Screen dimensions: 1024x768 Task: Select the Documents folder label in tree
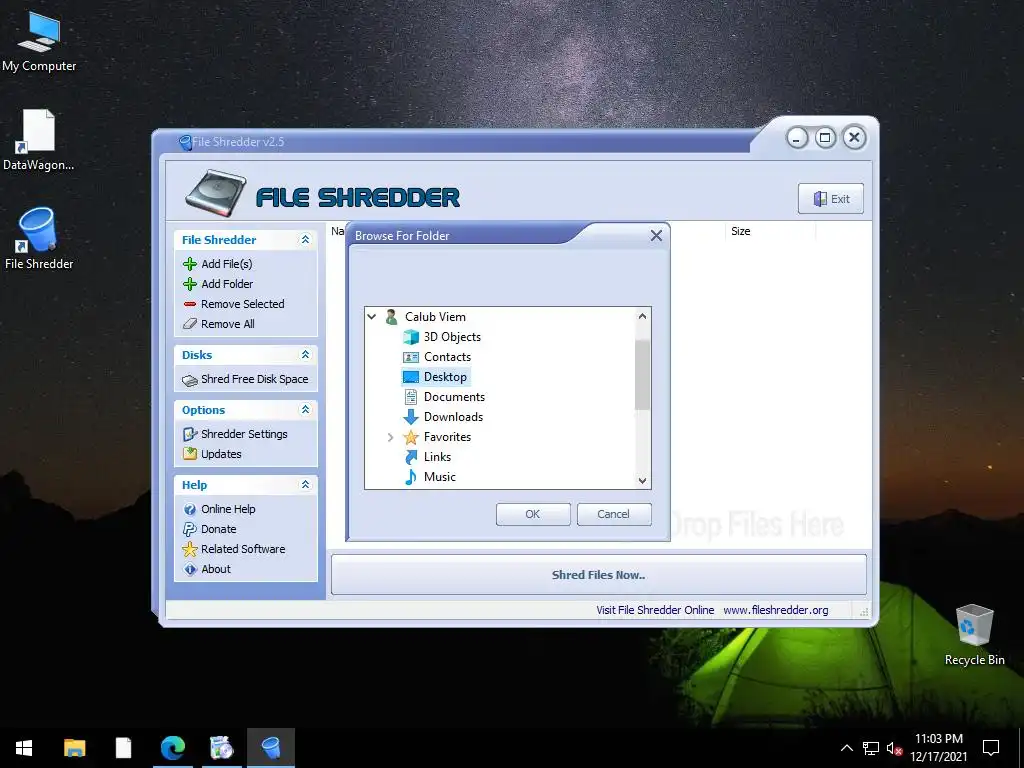pyautogui.click(x=455, y=397)
